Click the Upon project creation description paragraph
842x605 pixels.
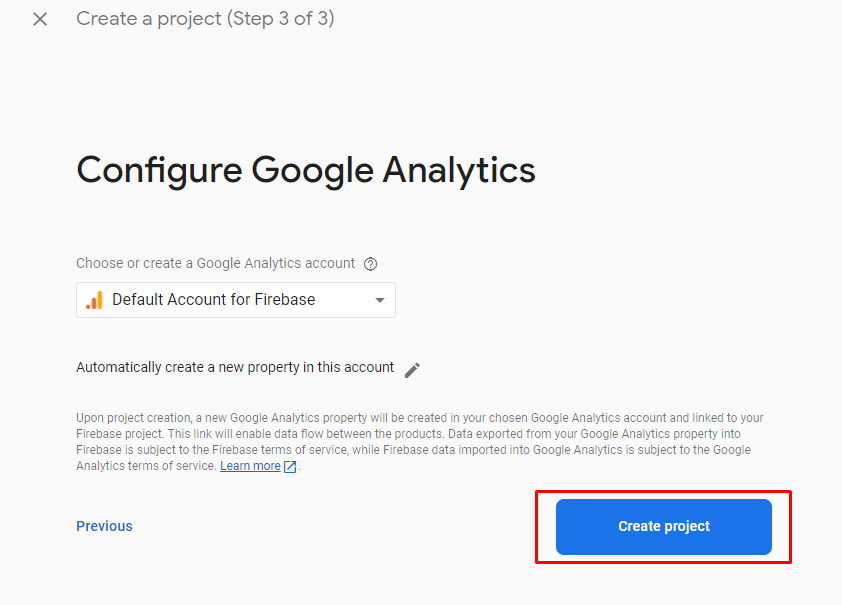tap(419, 442)
